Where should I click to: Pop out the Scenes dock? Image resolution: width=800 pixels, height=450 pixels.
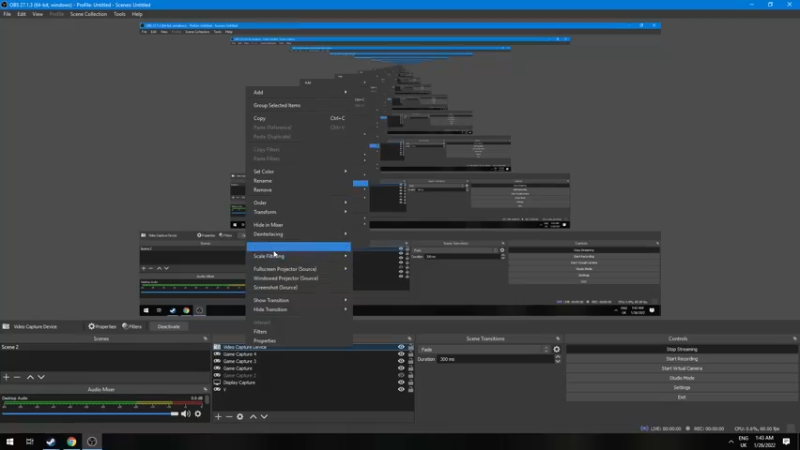[205, 339]
